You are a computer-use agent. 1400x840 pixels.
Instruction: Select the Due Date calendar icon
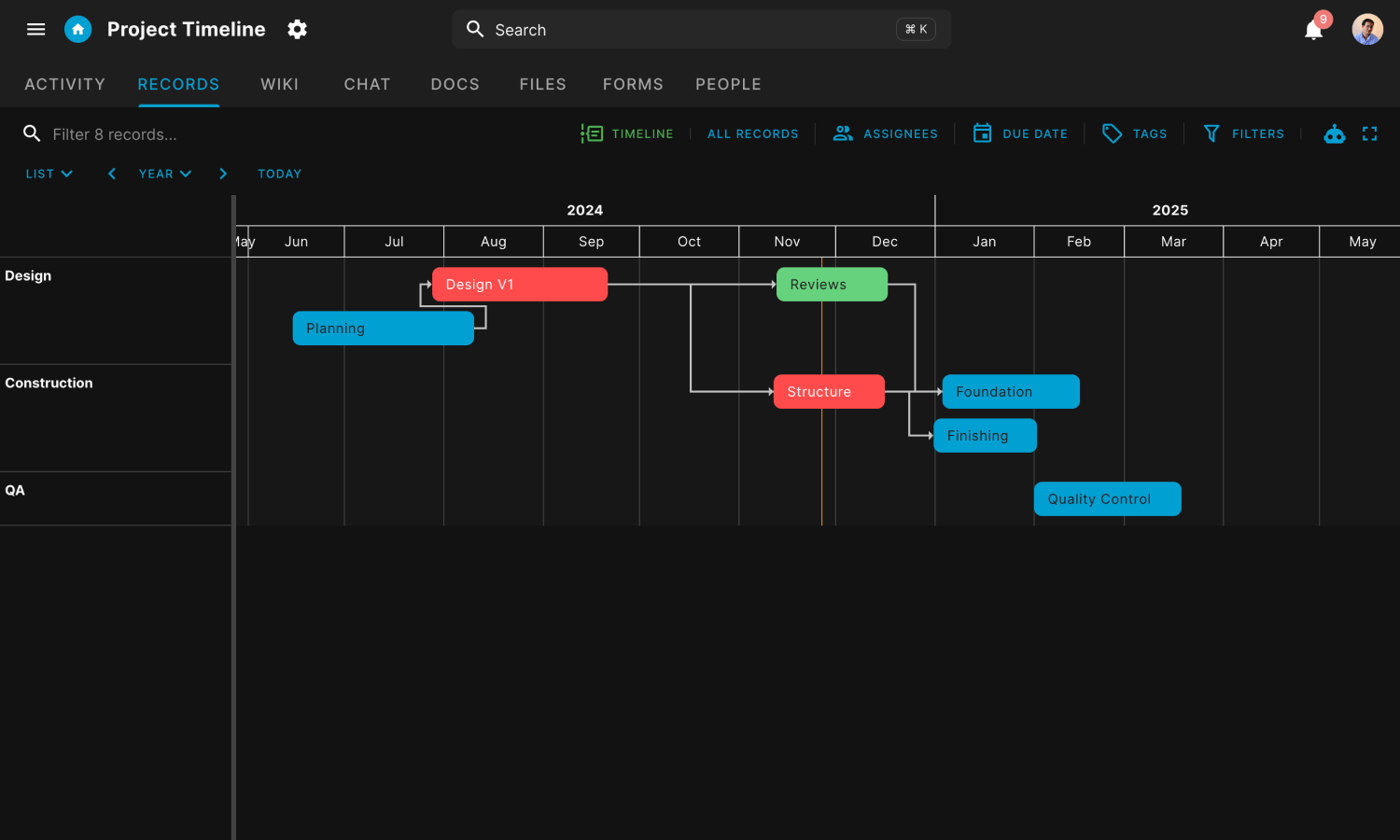(983, 133)
